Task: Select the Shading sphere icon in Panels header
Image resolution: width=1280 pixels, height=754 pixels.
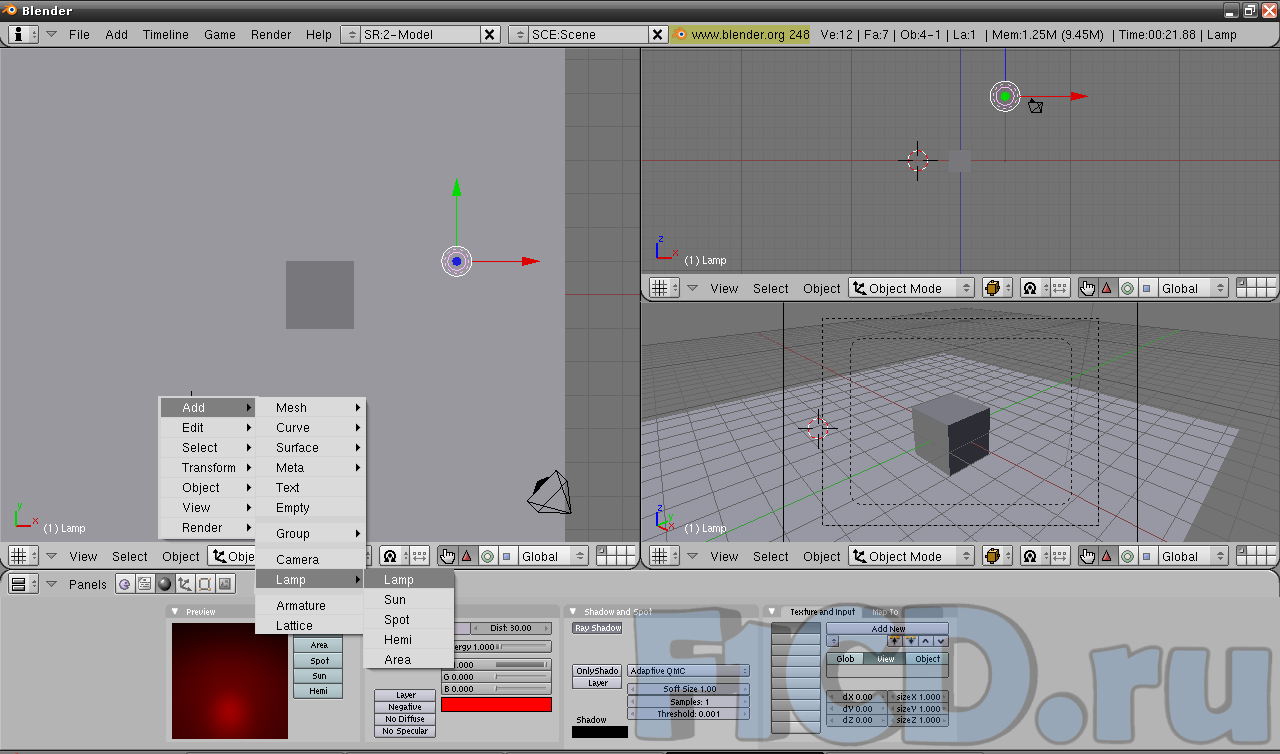Action: 165,584
